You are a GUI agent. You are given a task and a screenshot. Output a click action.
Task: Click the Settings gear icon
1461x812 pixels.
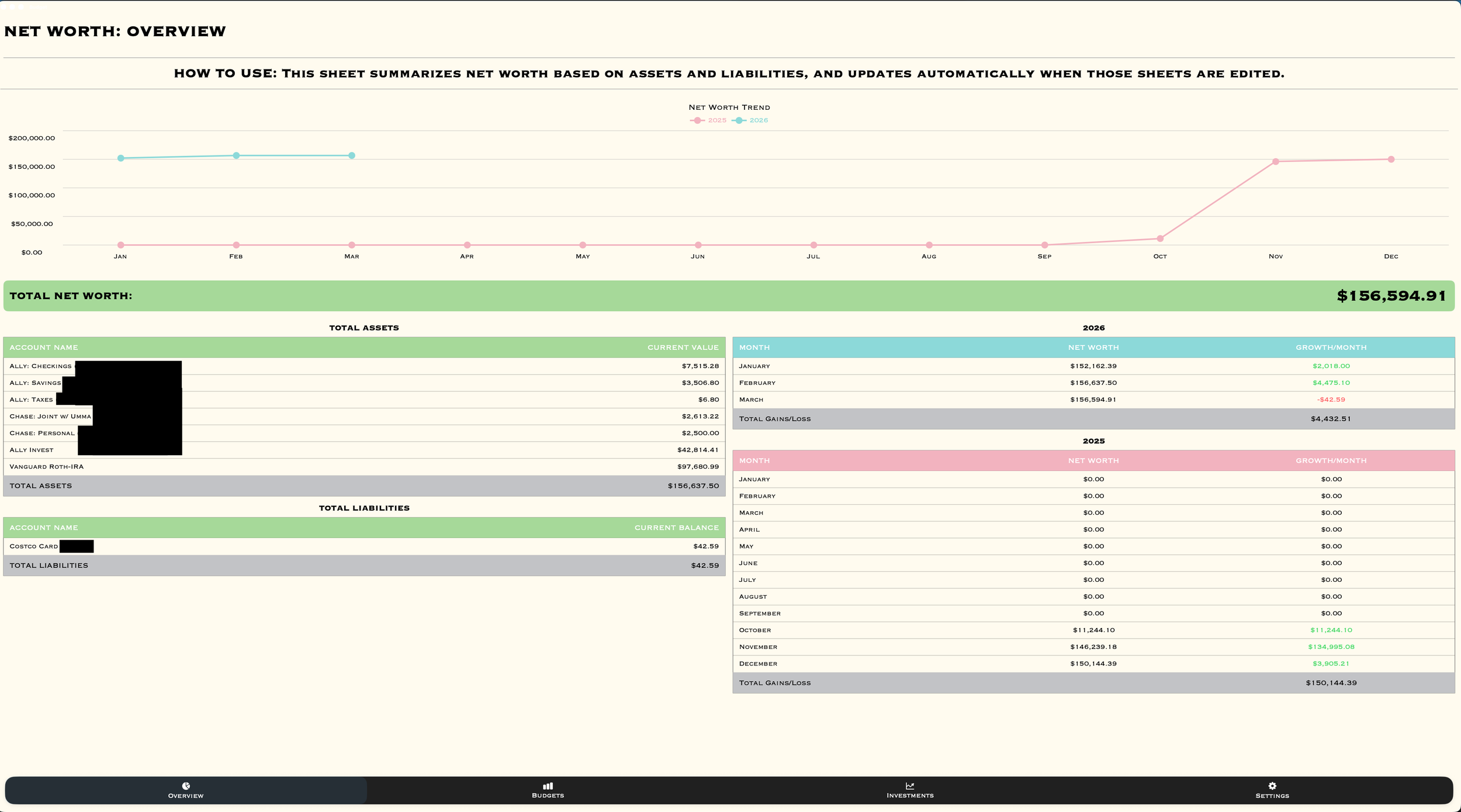point(1272,786)
